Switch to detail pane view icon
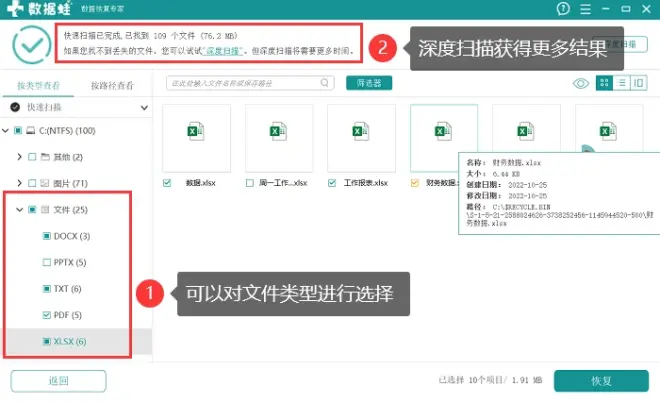This screenshot has width=660, height=403. (638, 83)
